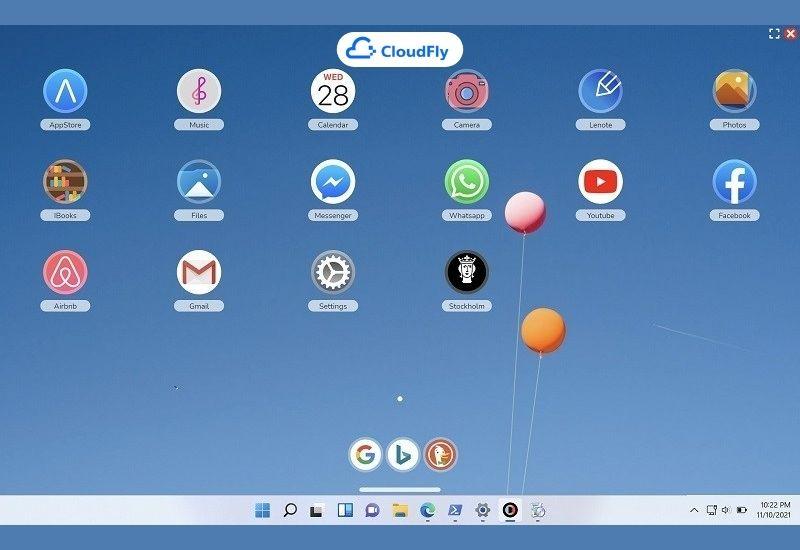Click the Messenger label
This screenshot has width=800, height=550.
coord(333,215)
